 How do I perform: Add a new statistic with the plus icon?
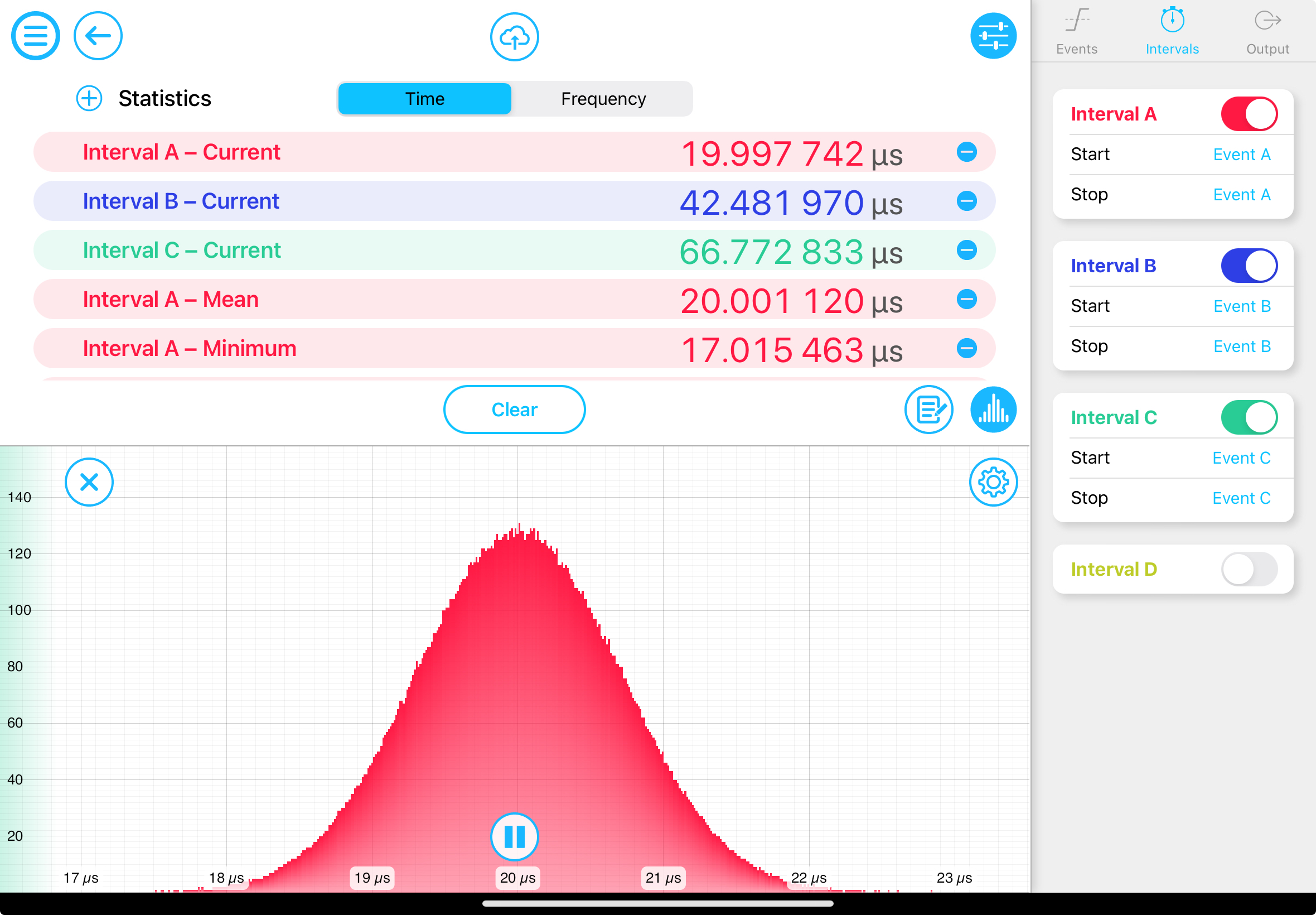[x=89, y=98]
